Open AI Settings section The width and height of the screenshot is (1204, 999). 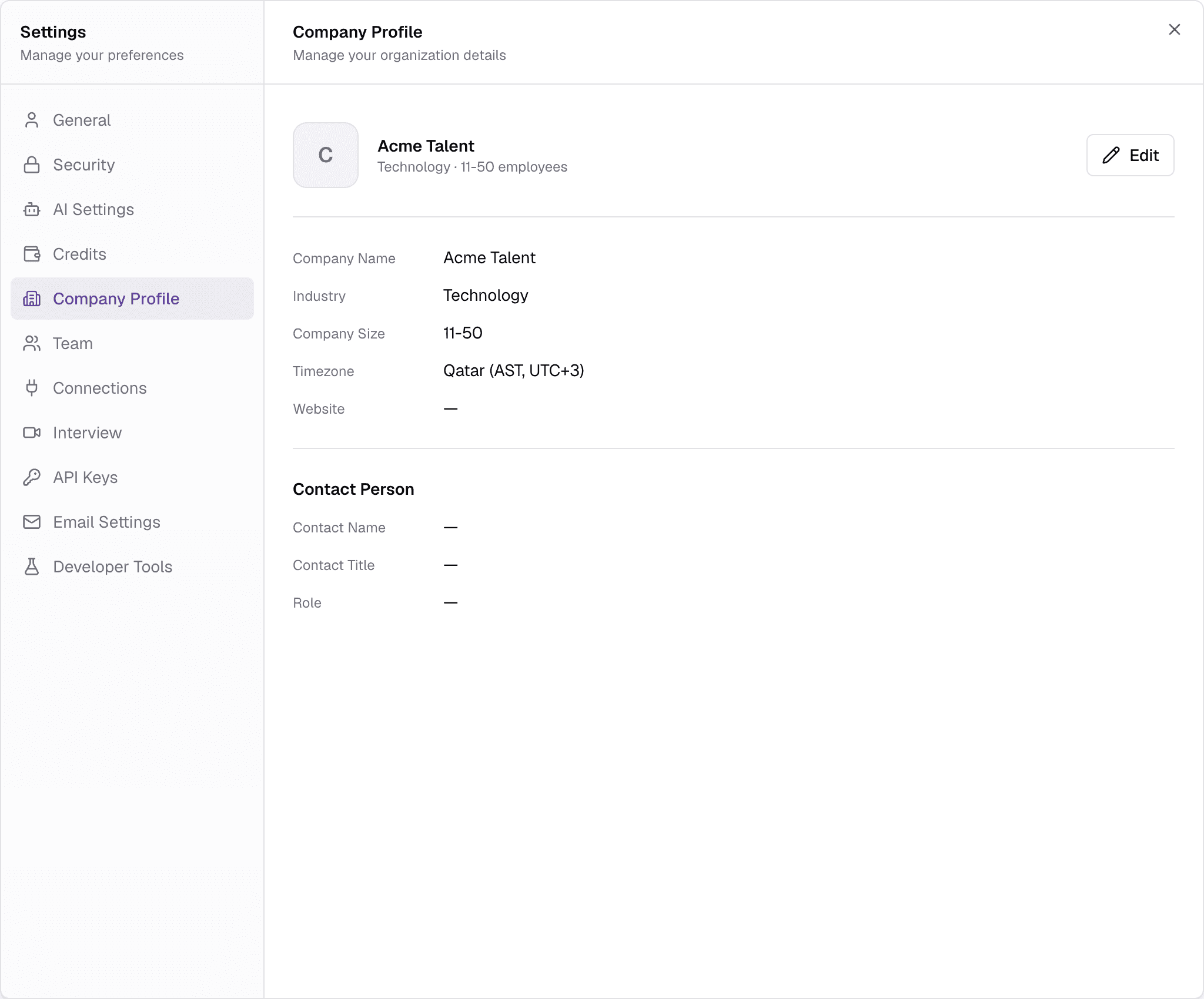pos(132,209)
